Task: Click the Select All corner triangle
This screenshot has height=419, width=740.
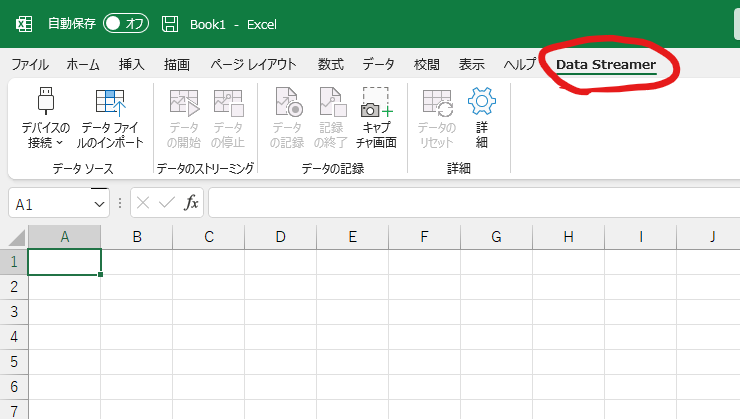Action: click(14, 238)
